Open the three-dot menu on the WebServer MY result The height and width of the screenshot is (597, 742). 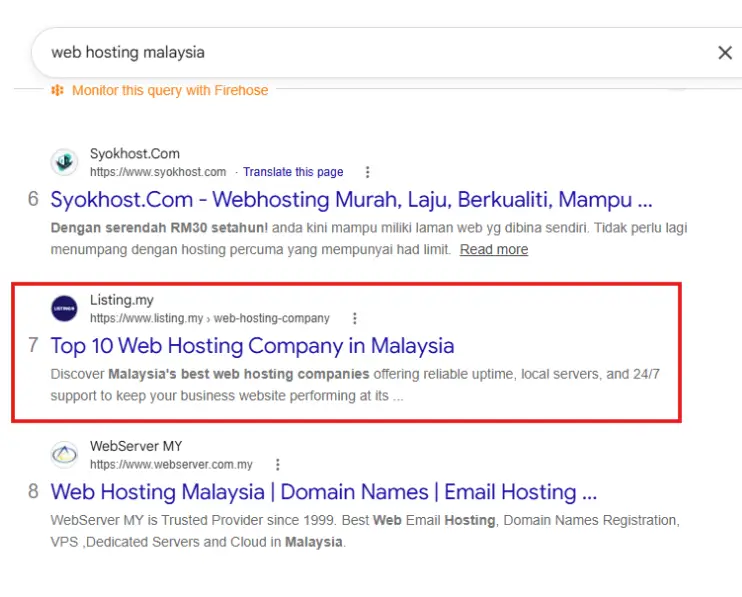pyautogui.click(x=278, y=465)
